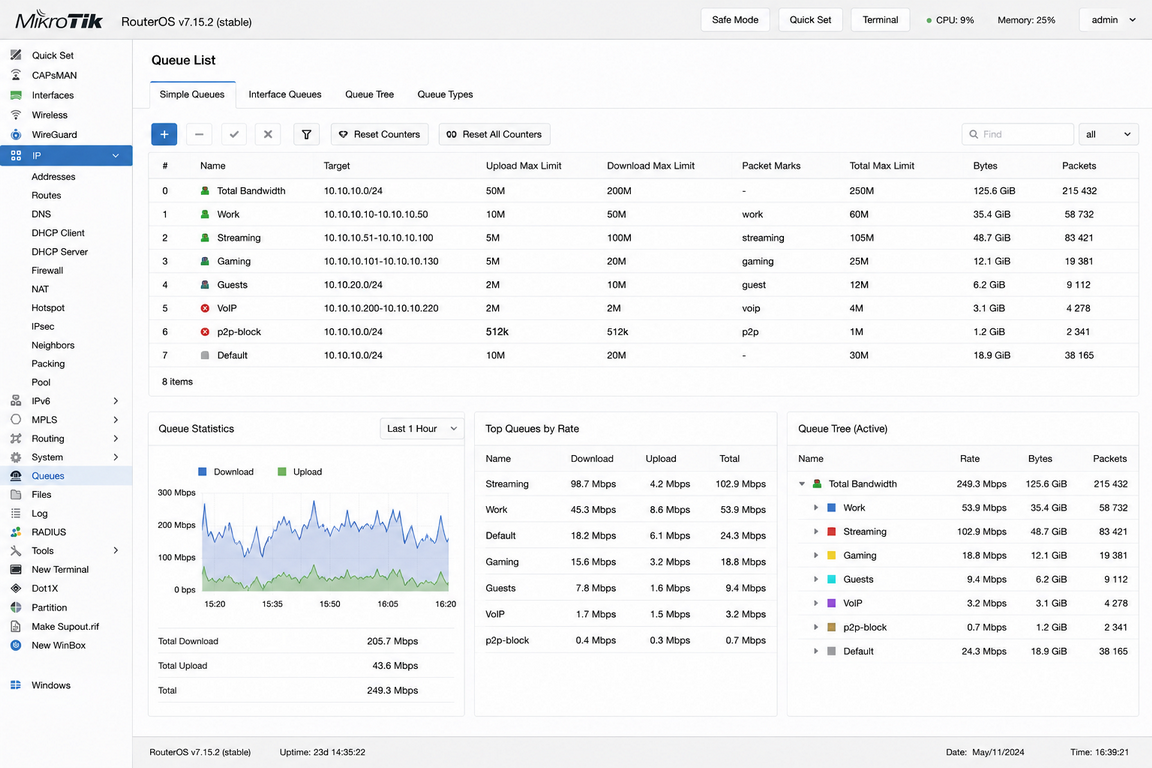The height and width of the screenshot is (768, 1152).
Task: Open Log sidebar icon
Action: 15,513
